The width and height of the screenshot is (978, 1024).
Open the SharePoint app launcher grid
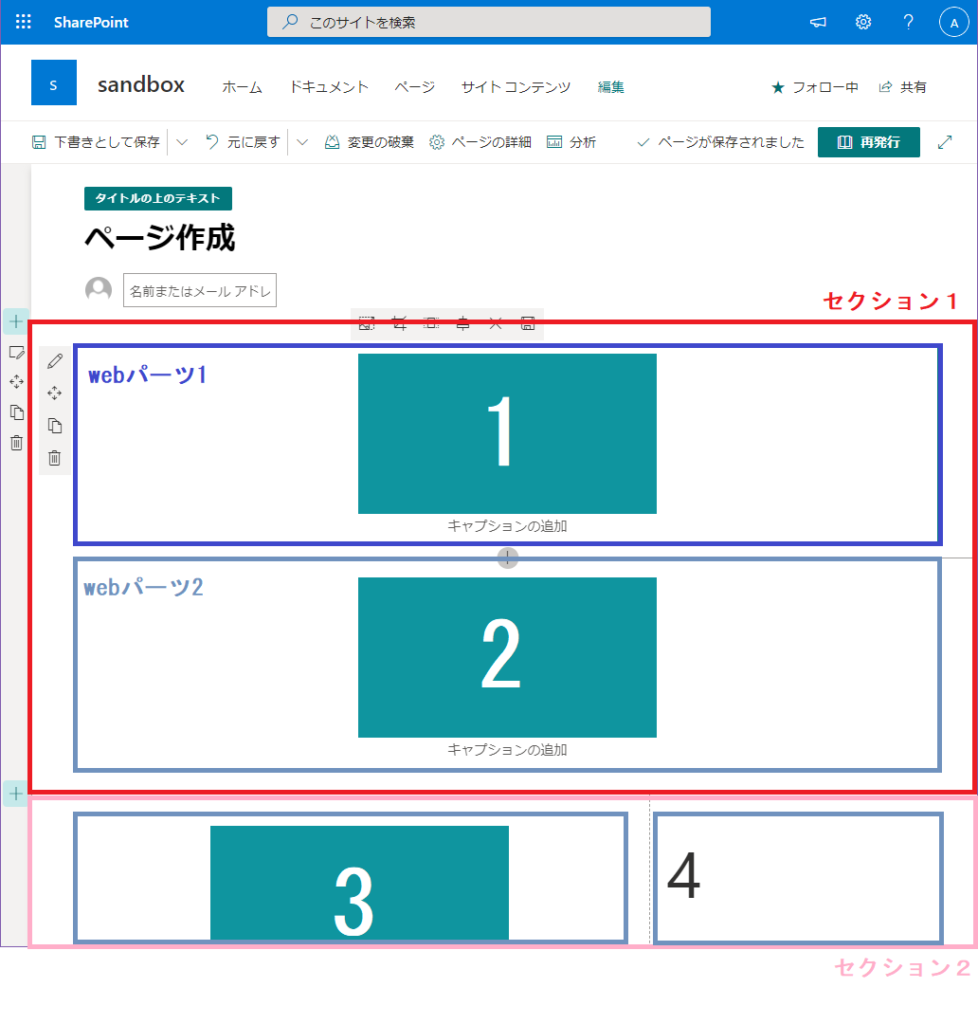point(23,22)
